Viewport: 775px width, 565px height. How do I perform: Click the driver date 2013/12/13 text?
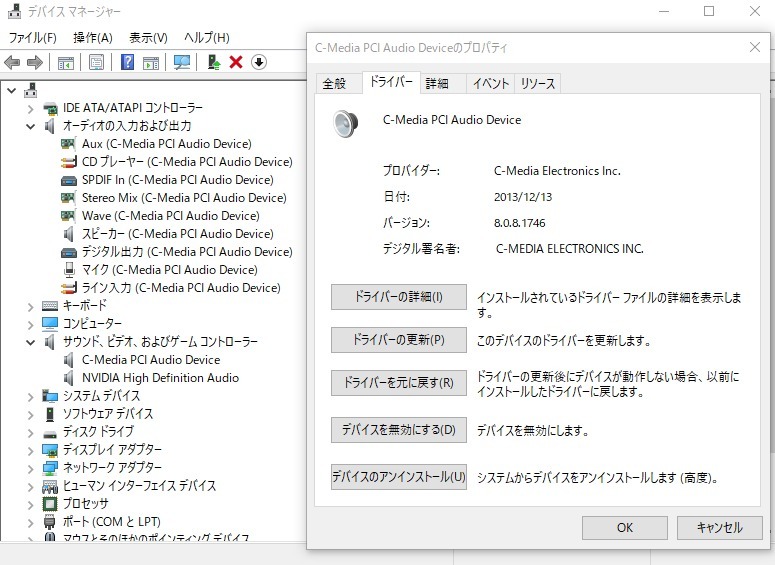point(523,197)
